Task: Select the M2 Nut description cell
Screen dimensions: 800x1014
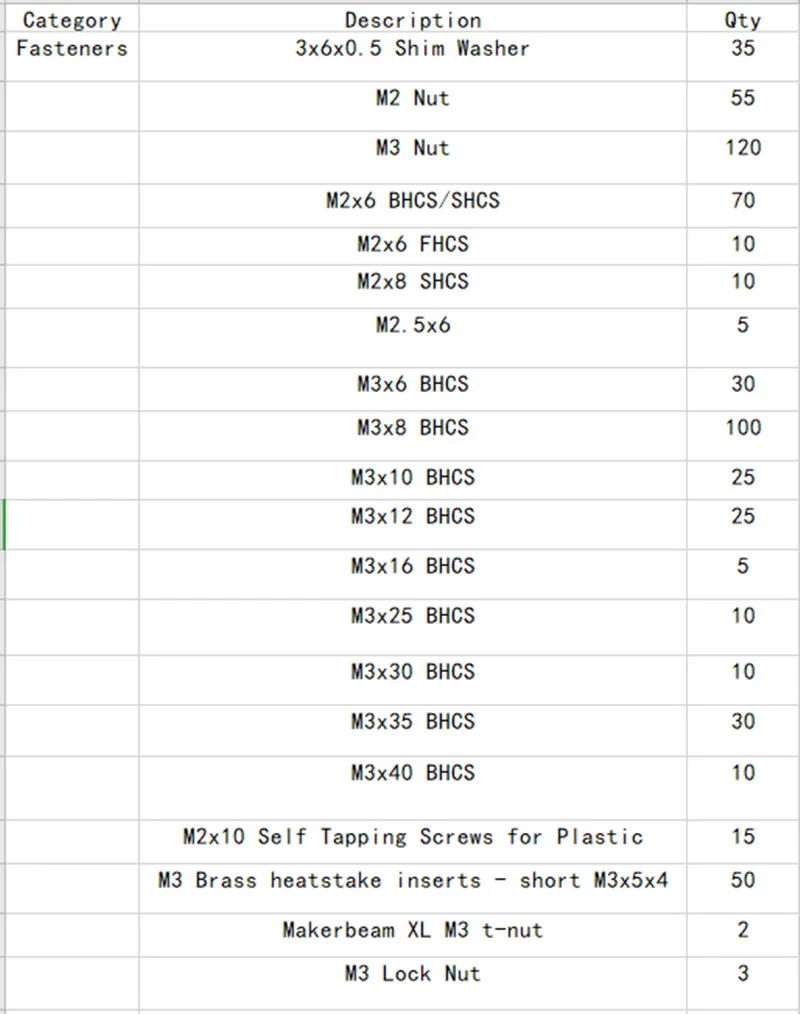Action: point(413,106)
